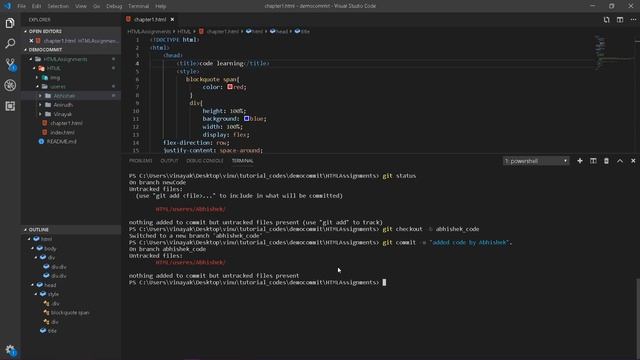Open the Search view in activity bar
This screenshot has height=360, width=640.
tap(10, 43)
